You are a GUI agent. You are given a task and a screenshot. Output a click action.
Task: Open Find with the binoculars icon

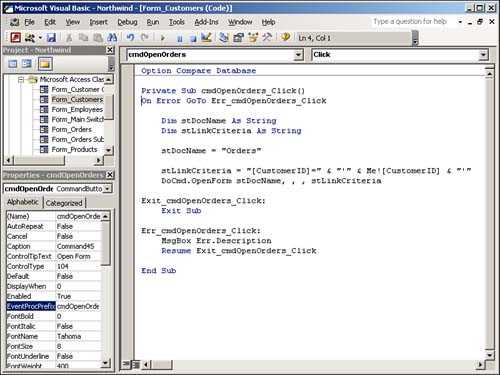[112, 38]
